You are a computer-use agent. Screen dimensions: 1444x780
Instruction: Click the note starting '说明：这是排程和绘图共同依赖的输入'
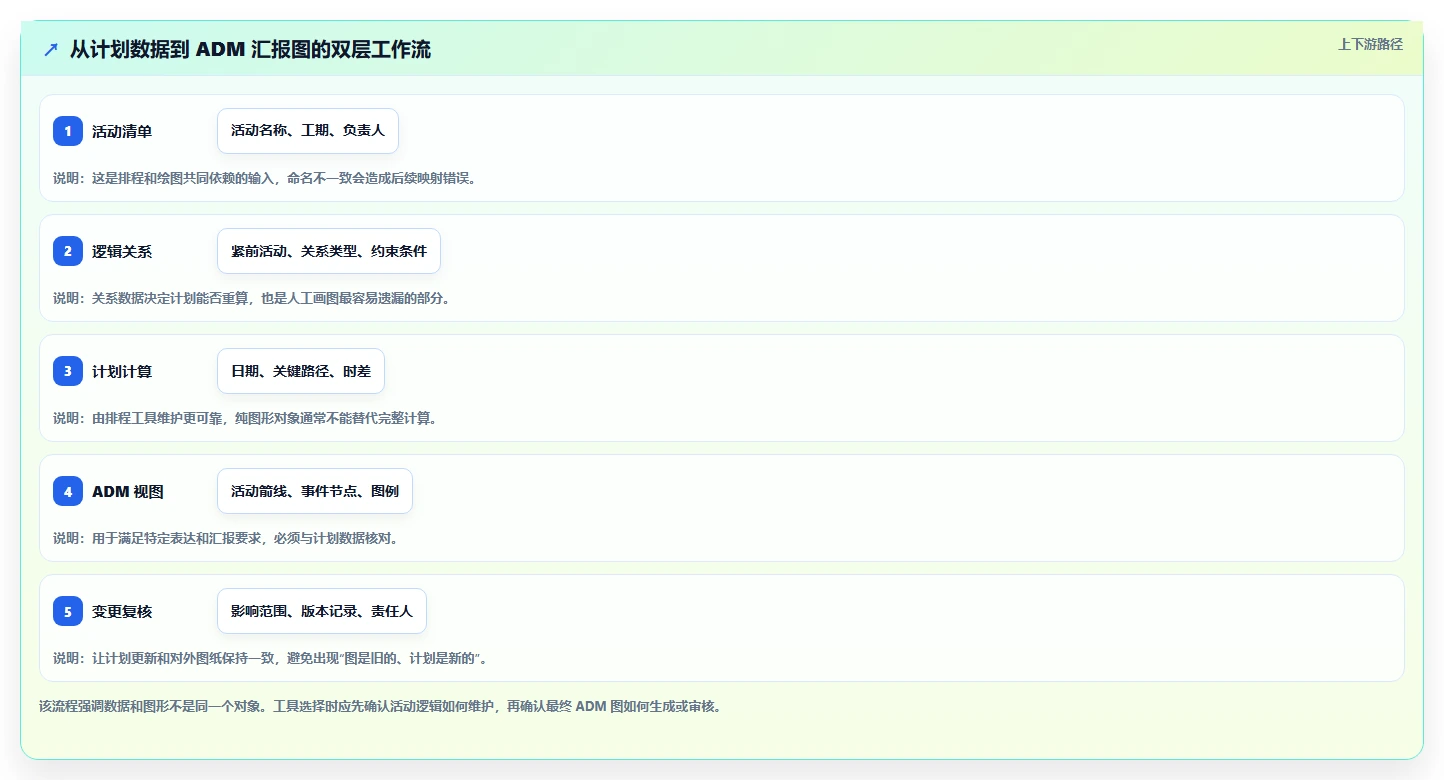tap(264, 178)
